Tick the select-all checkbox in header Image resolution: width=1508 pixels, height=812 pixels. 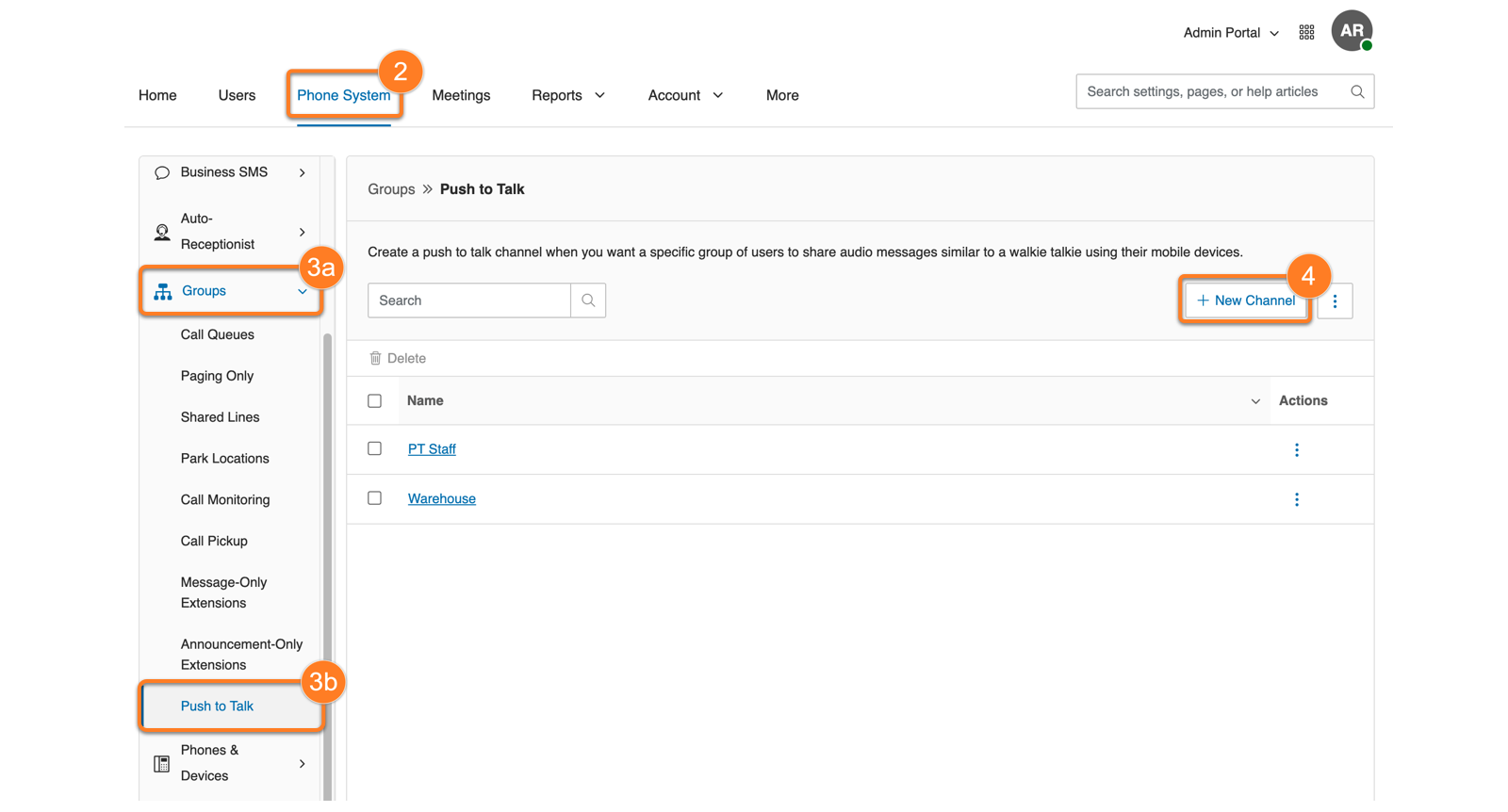(x=375, y=401)
